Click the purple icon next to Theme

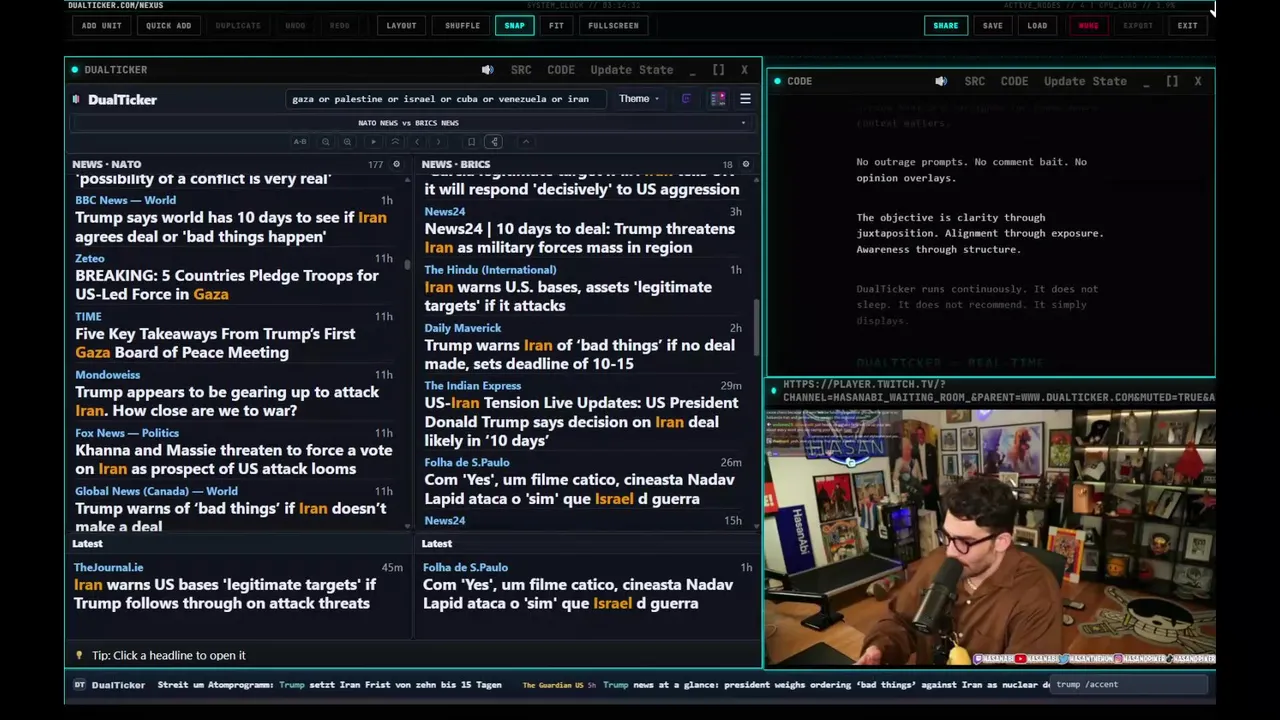coord(686,99)
